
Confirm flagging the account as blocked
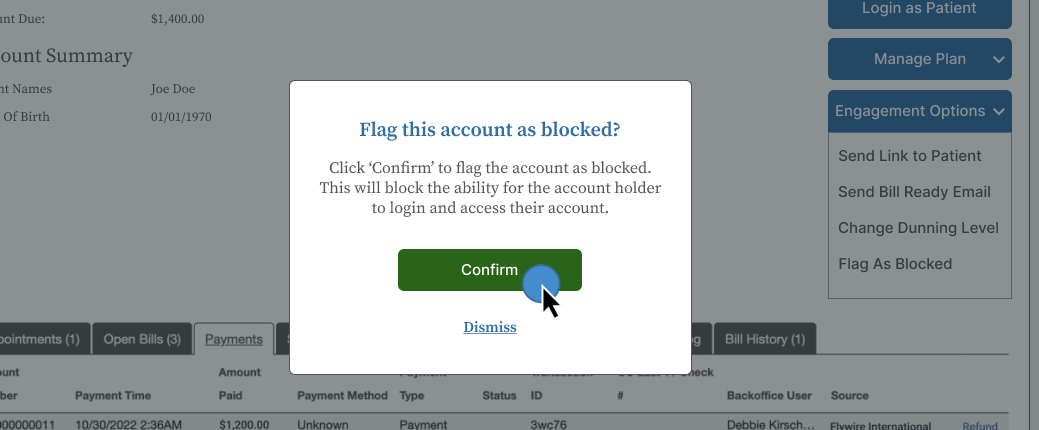coord(489,270)
